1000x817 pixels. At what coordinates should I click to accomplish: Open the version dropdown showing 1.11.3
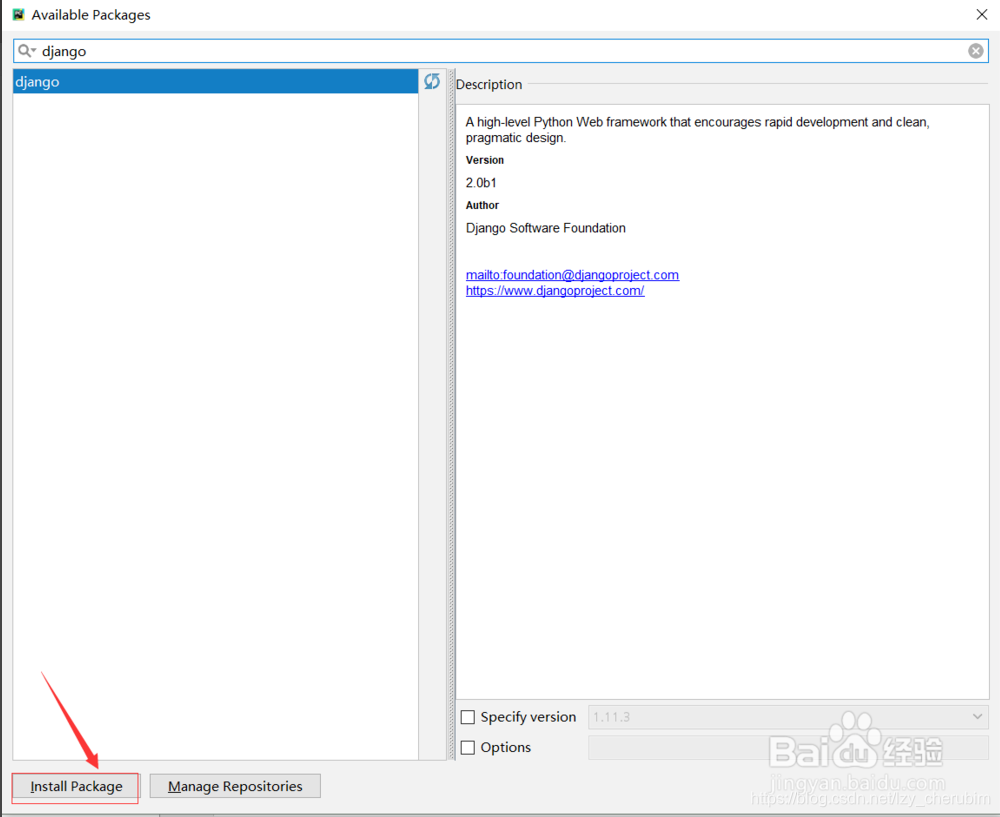point(788,717)
